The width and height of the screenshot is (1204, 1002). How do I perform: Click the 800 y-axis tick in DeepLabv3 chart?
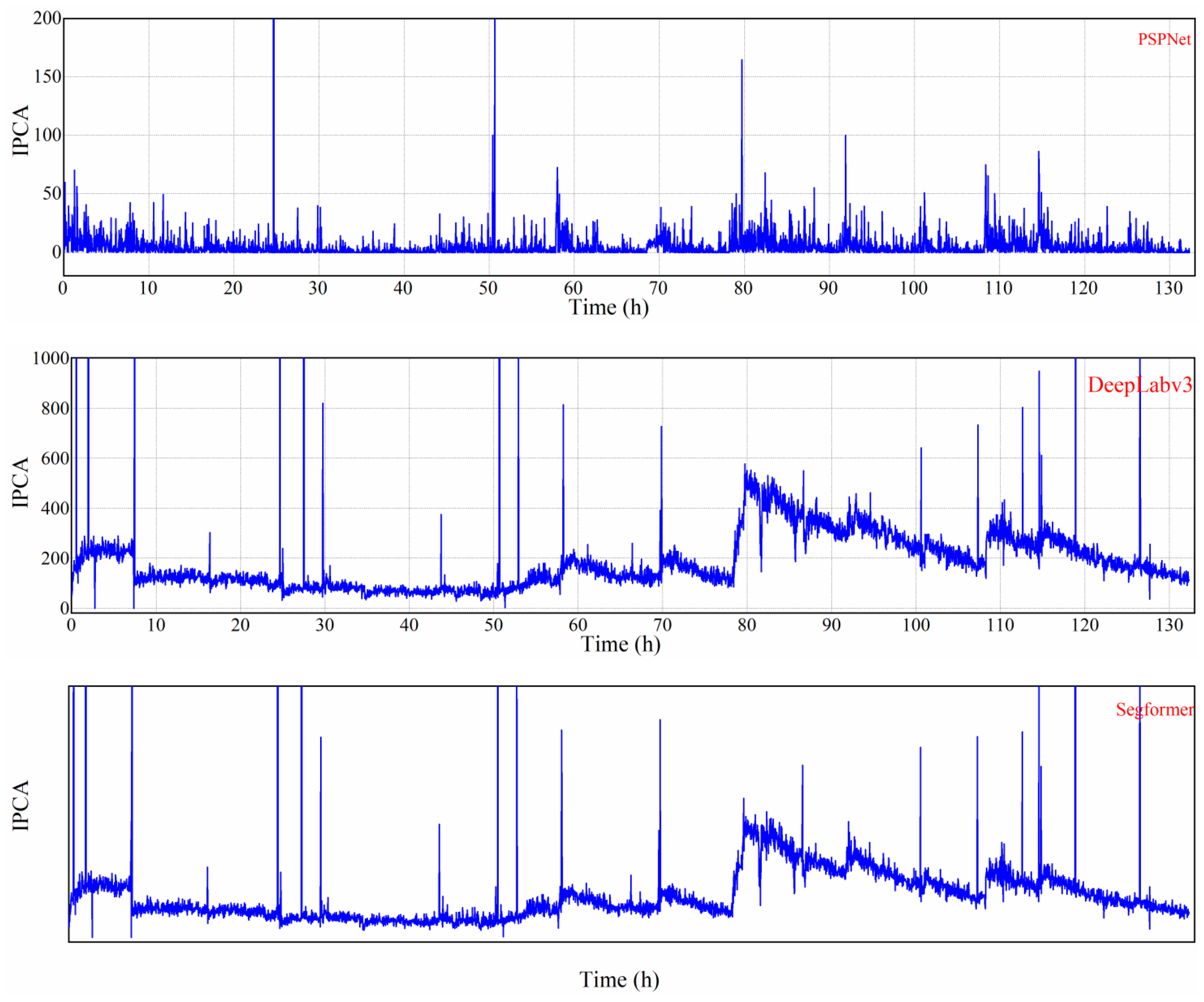[55, 409]
